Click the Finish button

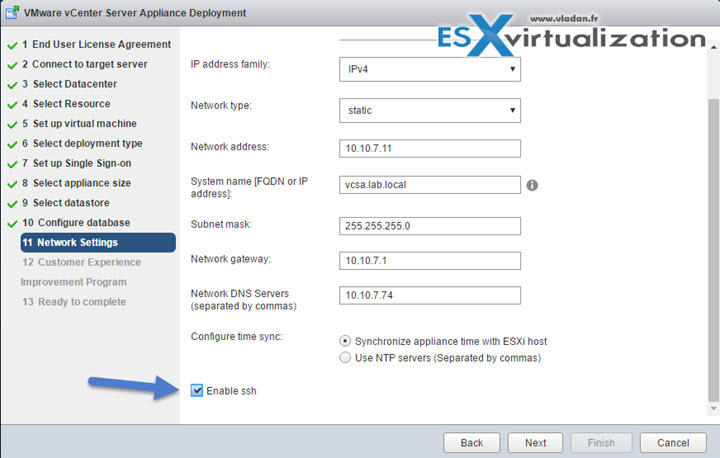601,443
